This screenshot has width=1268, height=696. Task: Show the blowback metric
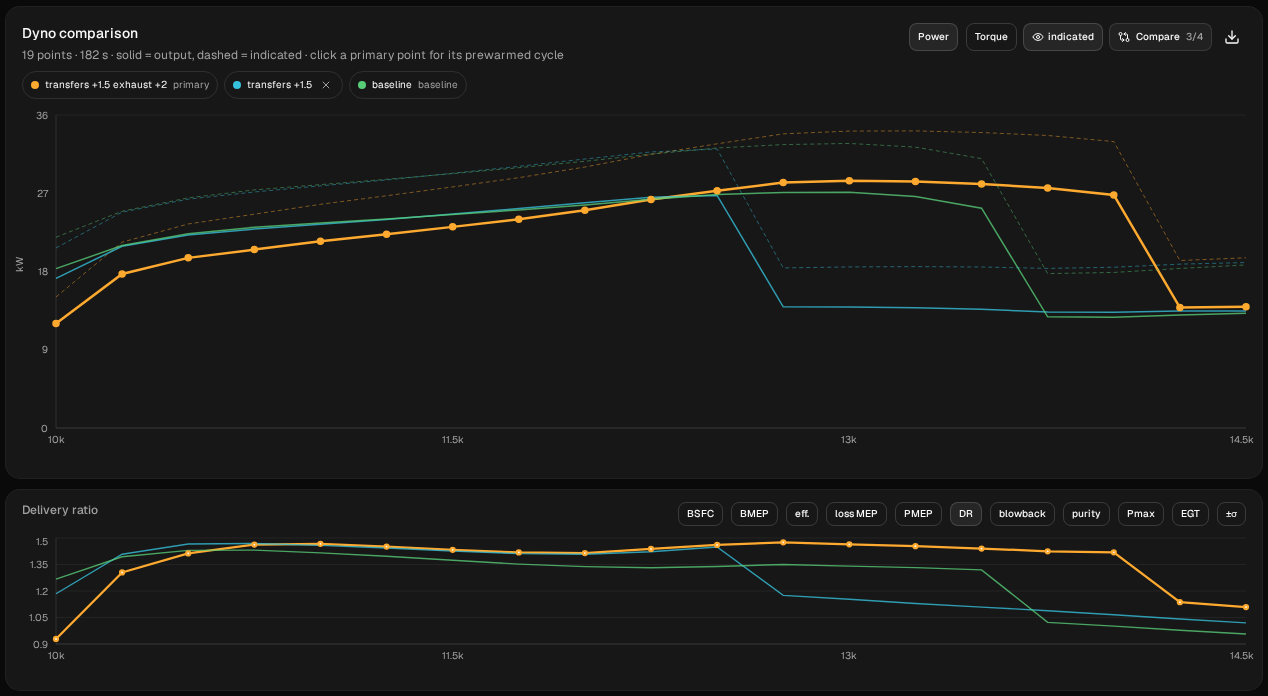click(1022, 514)
